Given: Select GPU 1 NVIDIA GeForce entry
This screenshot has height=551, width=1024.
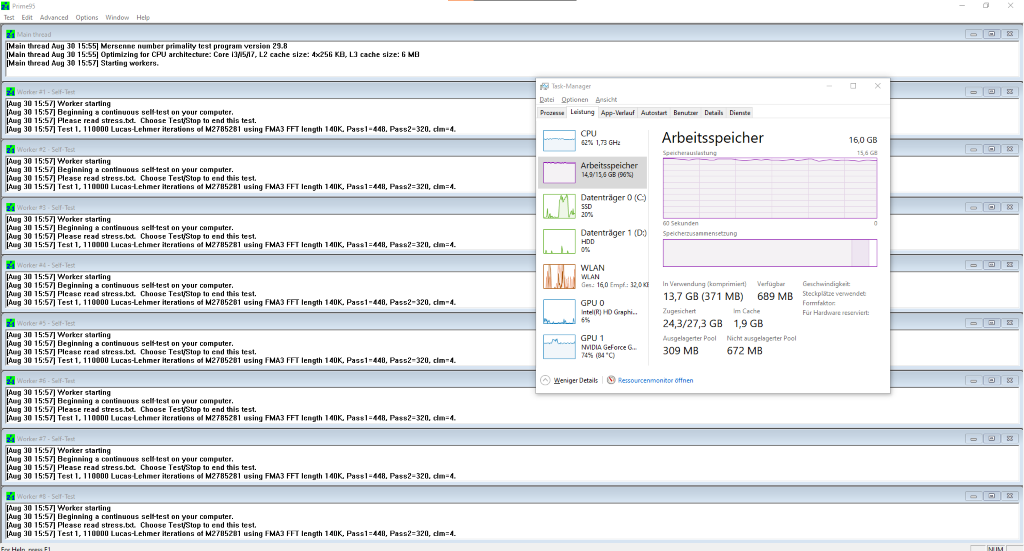Looking at the screenshot, I should point(593,347).
